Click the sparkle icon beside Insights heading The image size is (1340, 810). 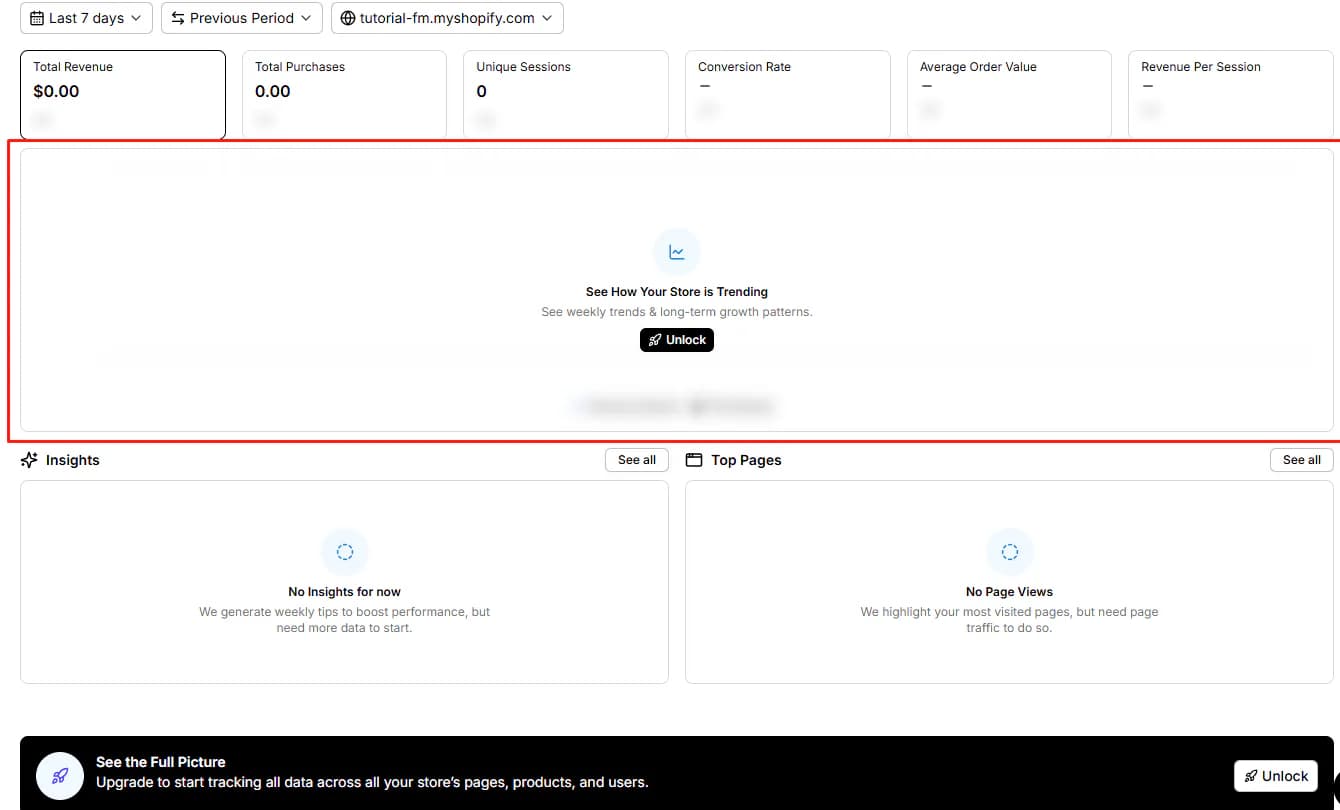pos(29,460)
